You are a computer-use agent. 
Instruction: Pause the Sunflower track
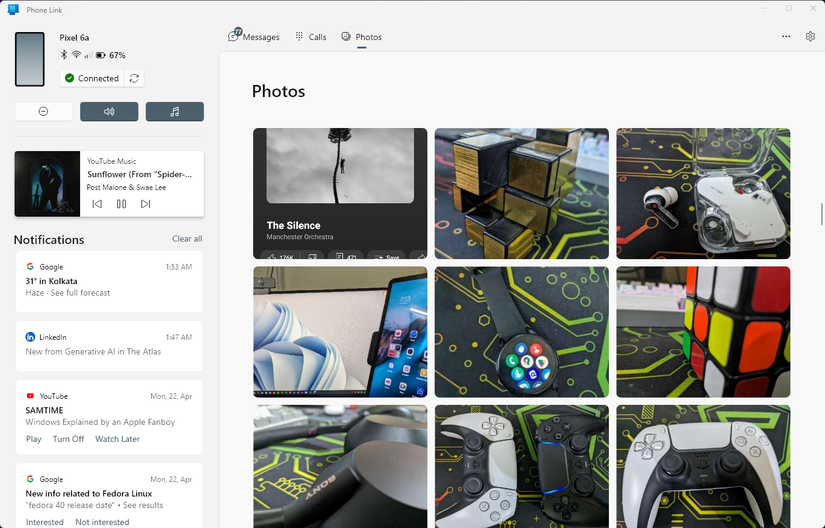(122, 204)
